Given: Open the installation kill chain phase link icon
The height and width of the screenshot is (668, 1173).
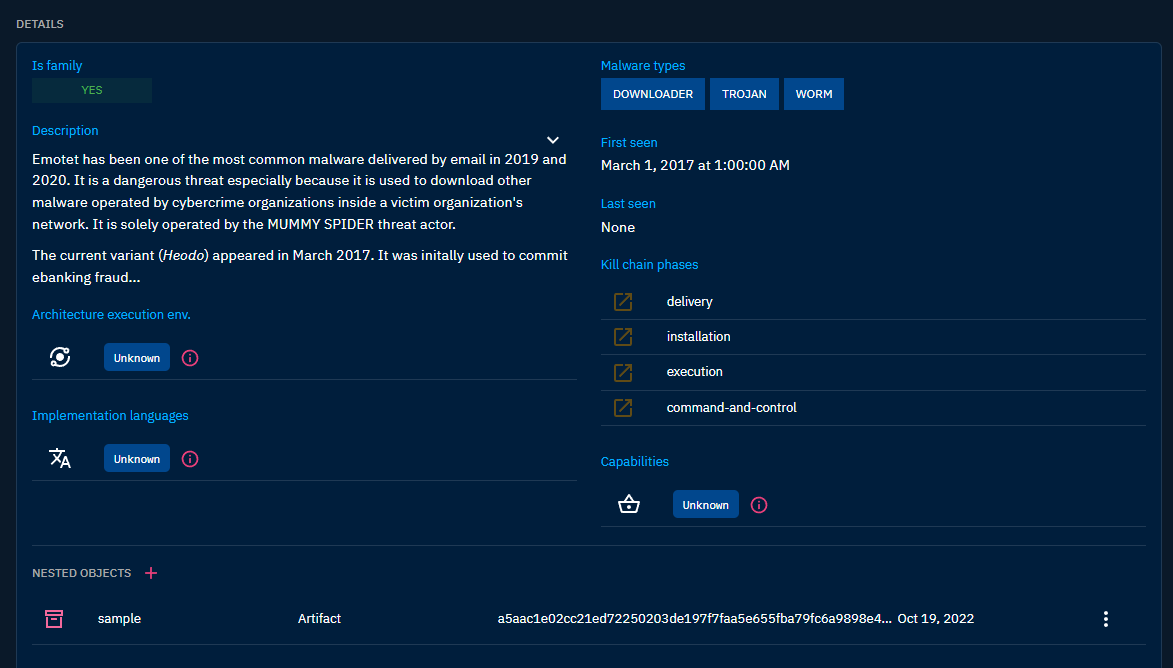Looking at the screenshot, I should 623,337.
